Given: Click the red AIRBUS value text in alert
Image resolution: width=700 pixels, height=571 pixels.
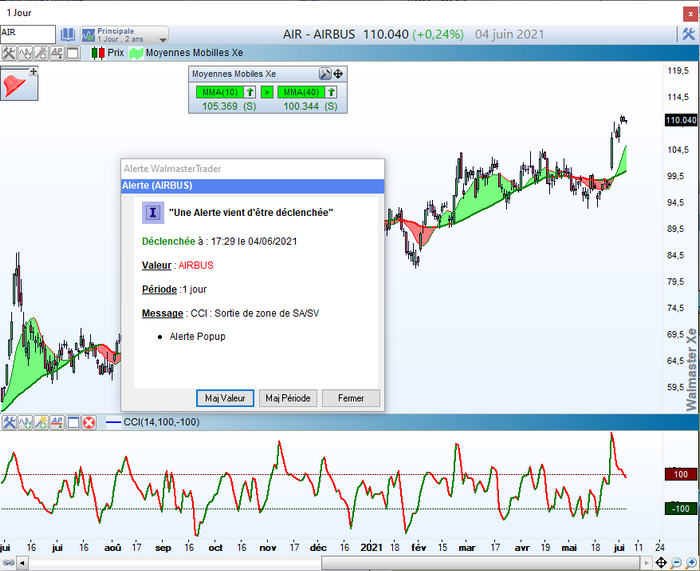Looking at the screenshot, I should [196, 265].
